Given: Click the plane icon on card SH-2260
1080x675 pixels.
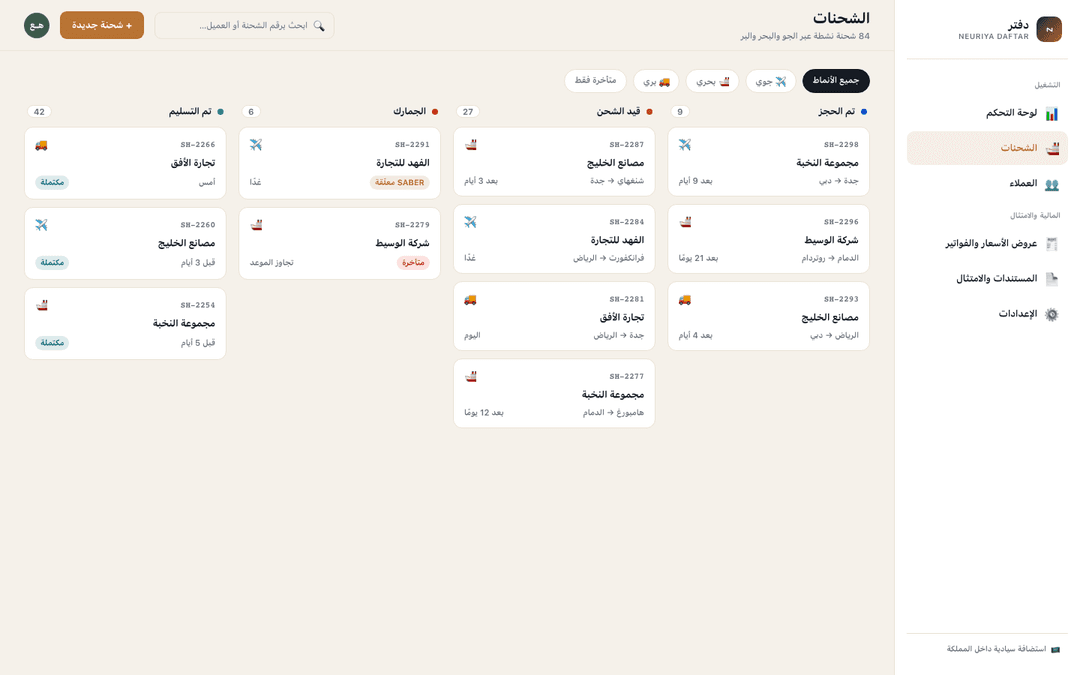Looking at the screenshot, I should pos(41,225).
